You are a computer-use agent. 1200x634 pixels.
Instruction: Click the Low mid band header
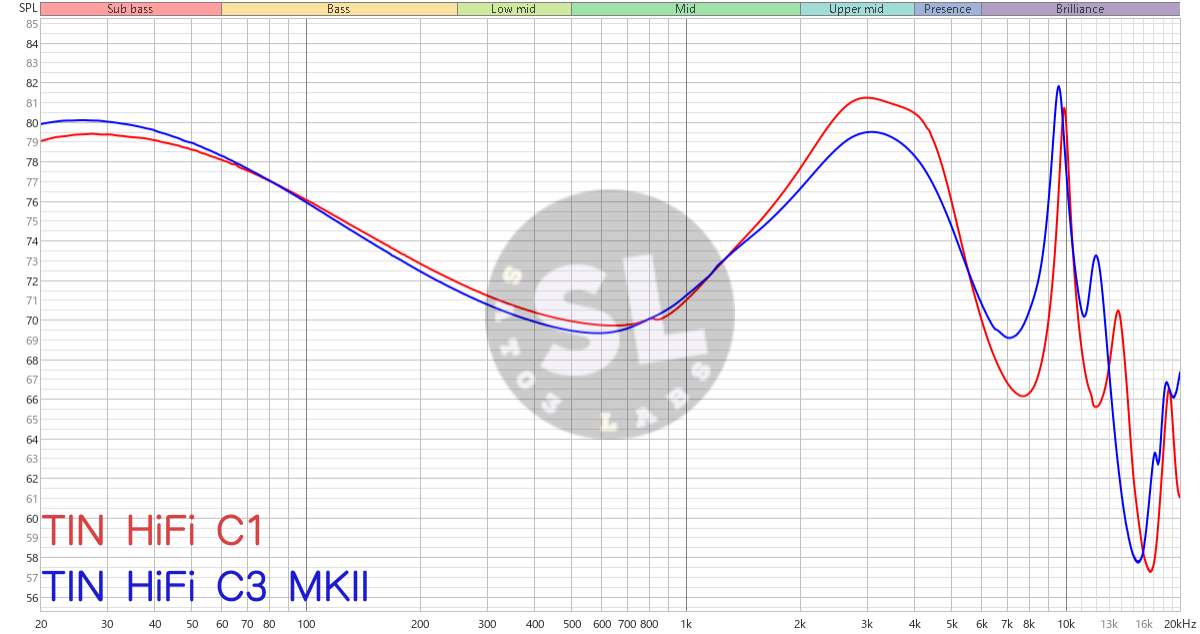pos(514,9)
